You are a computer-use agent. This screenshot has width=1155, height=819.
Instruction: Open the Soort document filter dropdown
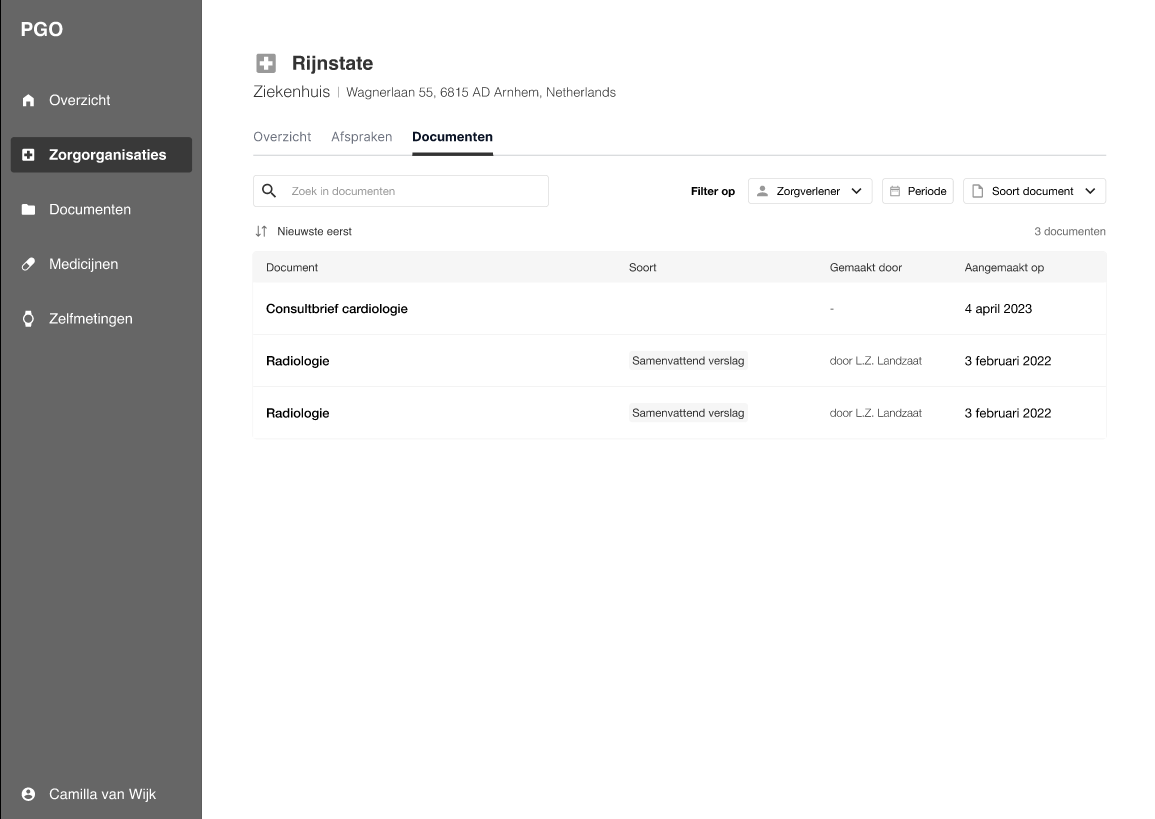coord(1034,191)
